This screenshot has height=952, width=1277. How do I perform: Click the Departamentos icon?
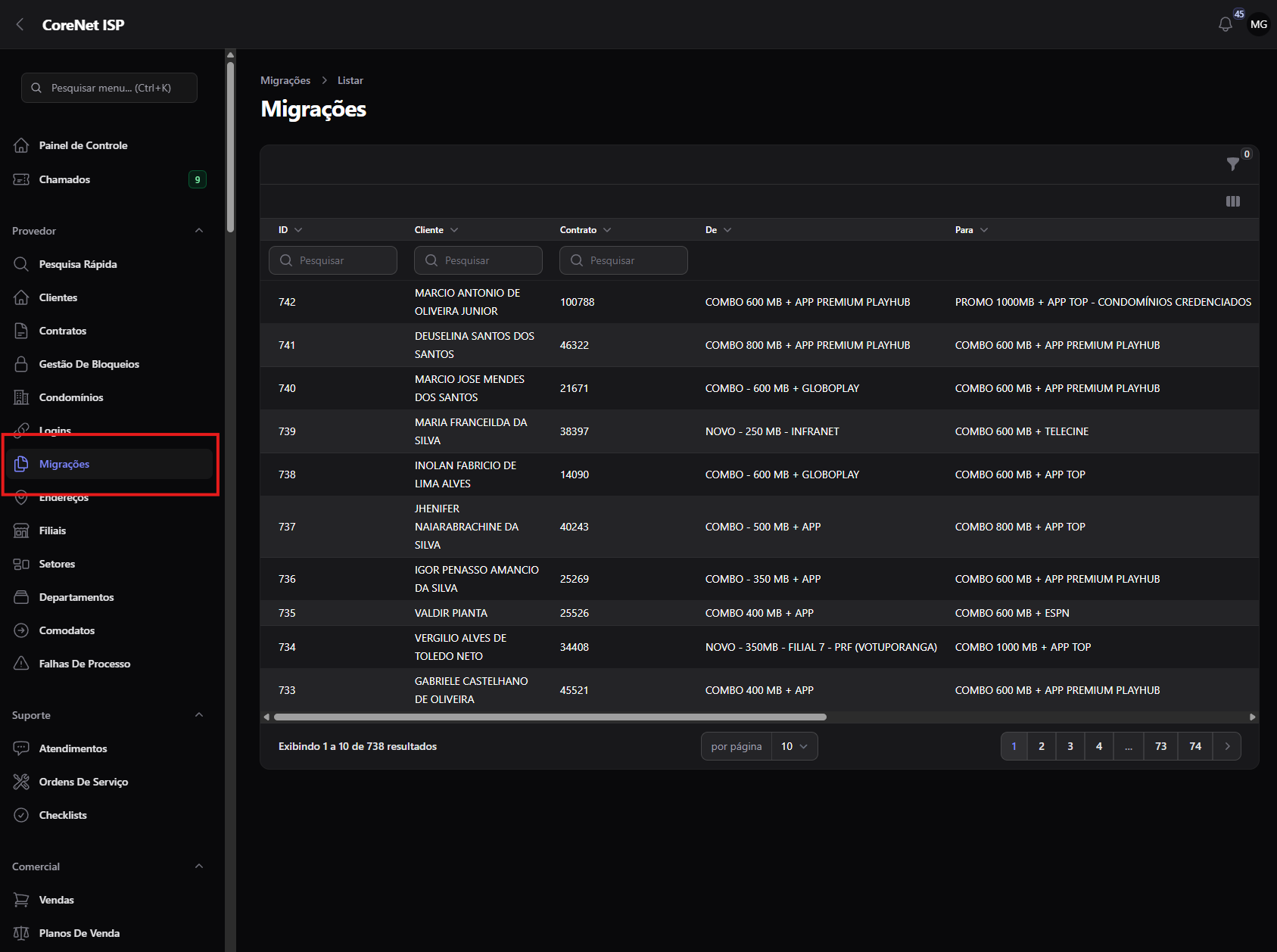(21, 597)
